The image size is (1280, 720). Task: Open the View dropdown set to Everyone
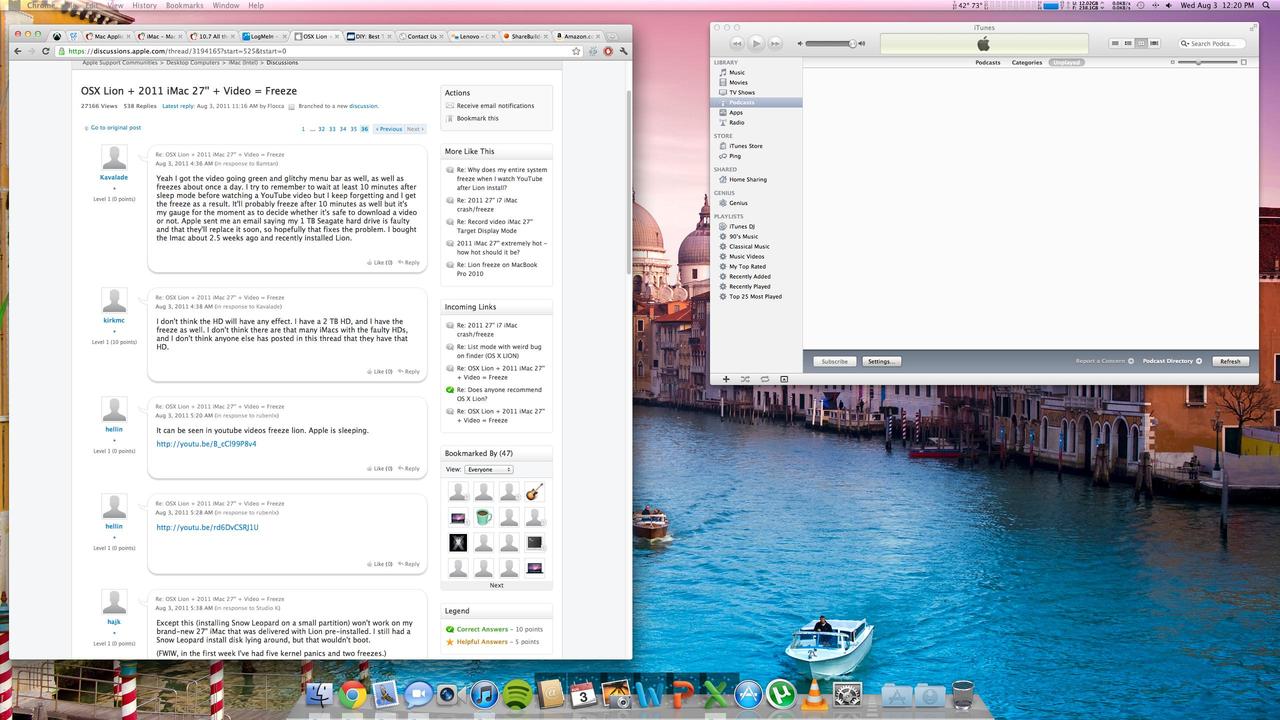click(x=489, y=469)
